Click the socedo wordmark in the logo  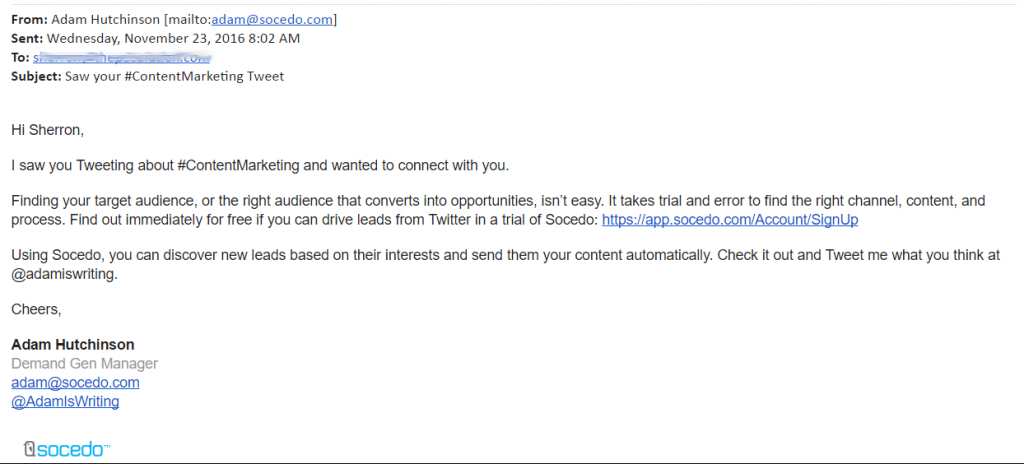point(73,450)
